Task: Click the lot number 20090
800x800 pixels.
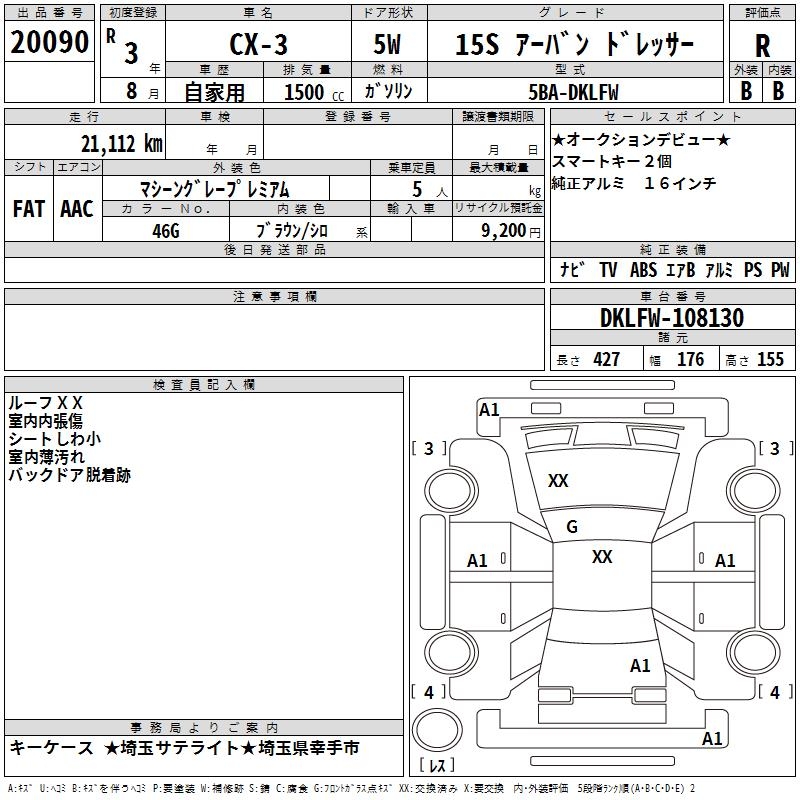Action: click(48, 42)
